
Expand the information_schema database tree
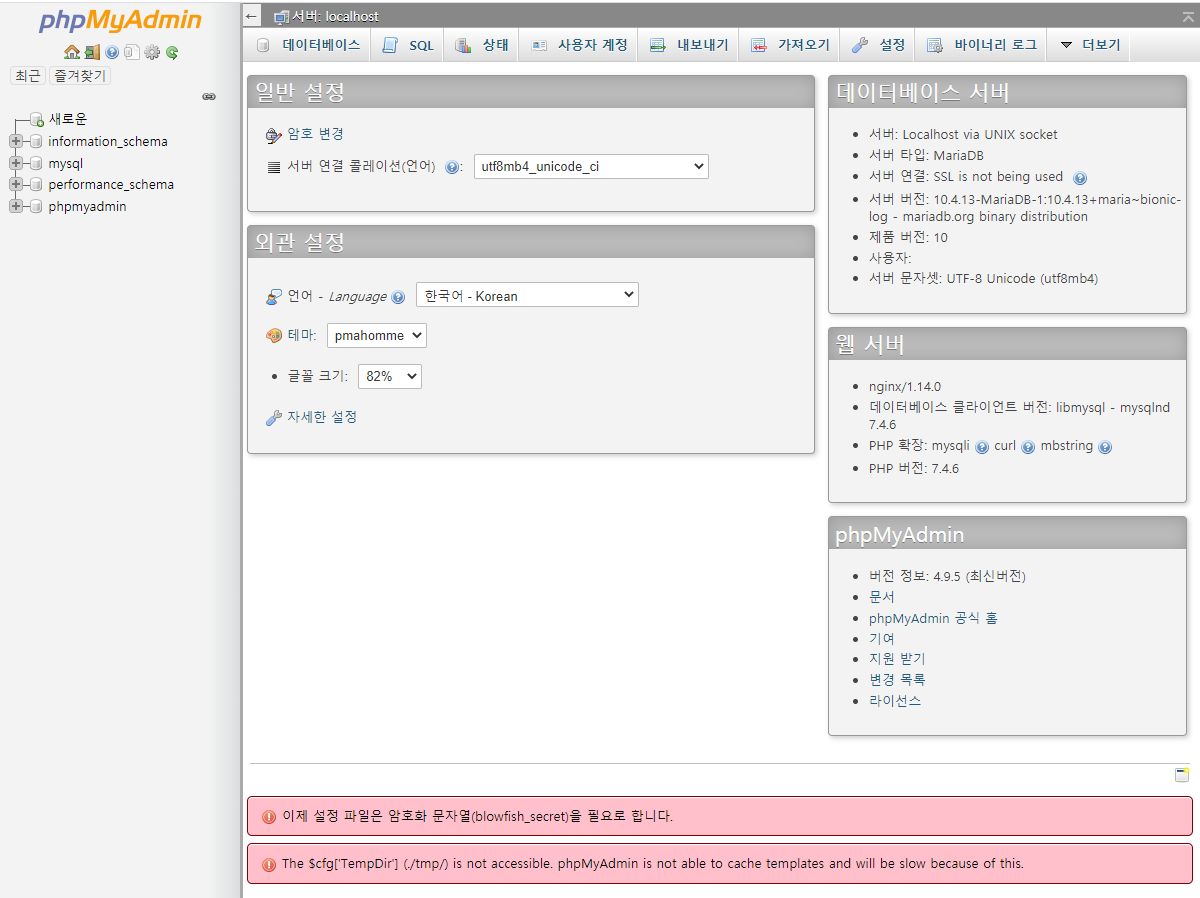[16, 141]
